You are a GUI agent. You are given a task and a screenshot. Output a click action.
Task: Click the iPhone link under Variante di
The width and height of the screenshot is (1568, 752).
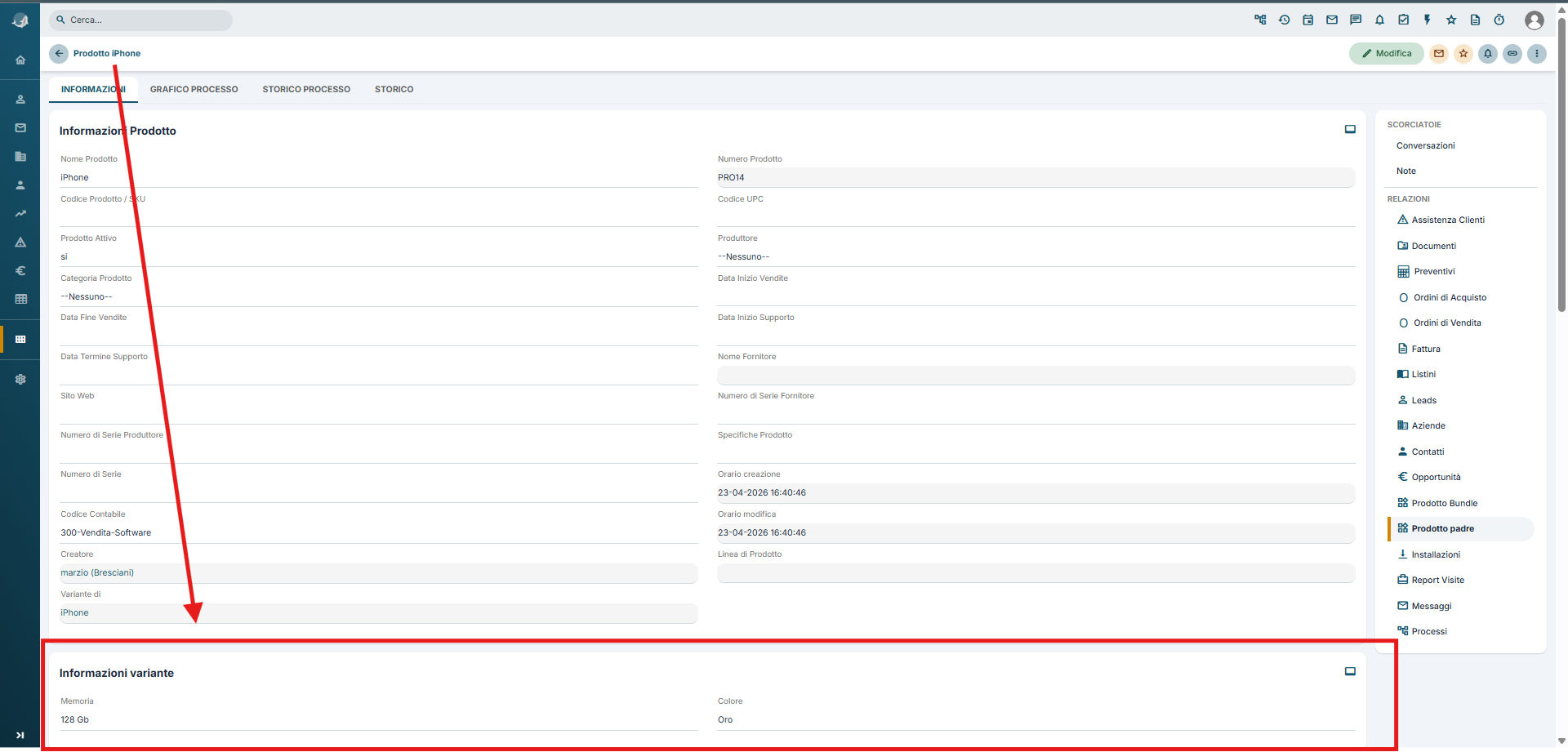pyautogui.click(x=74, y=612)
